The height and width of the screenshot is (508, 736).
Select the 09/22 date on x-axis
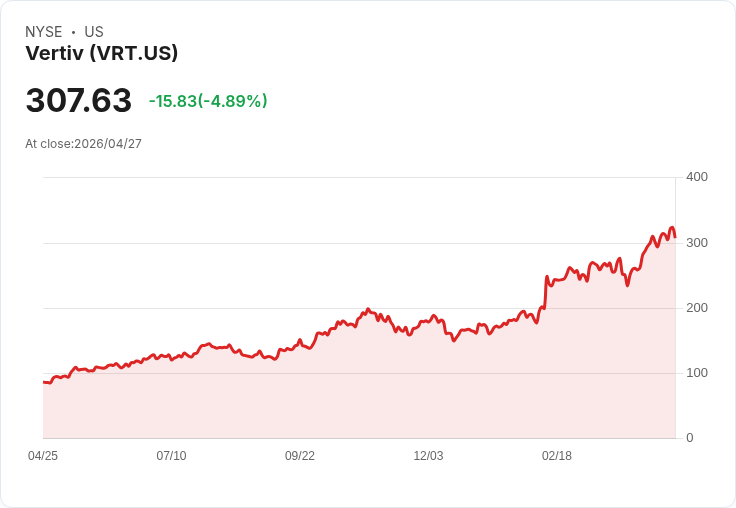click(x=300, y=456)
